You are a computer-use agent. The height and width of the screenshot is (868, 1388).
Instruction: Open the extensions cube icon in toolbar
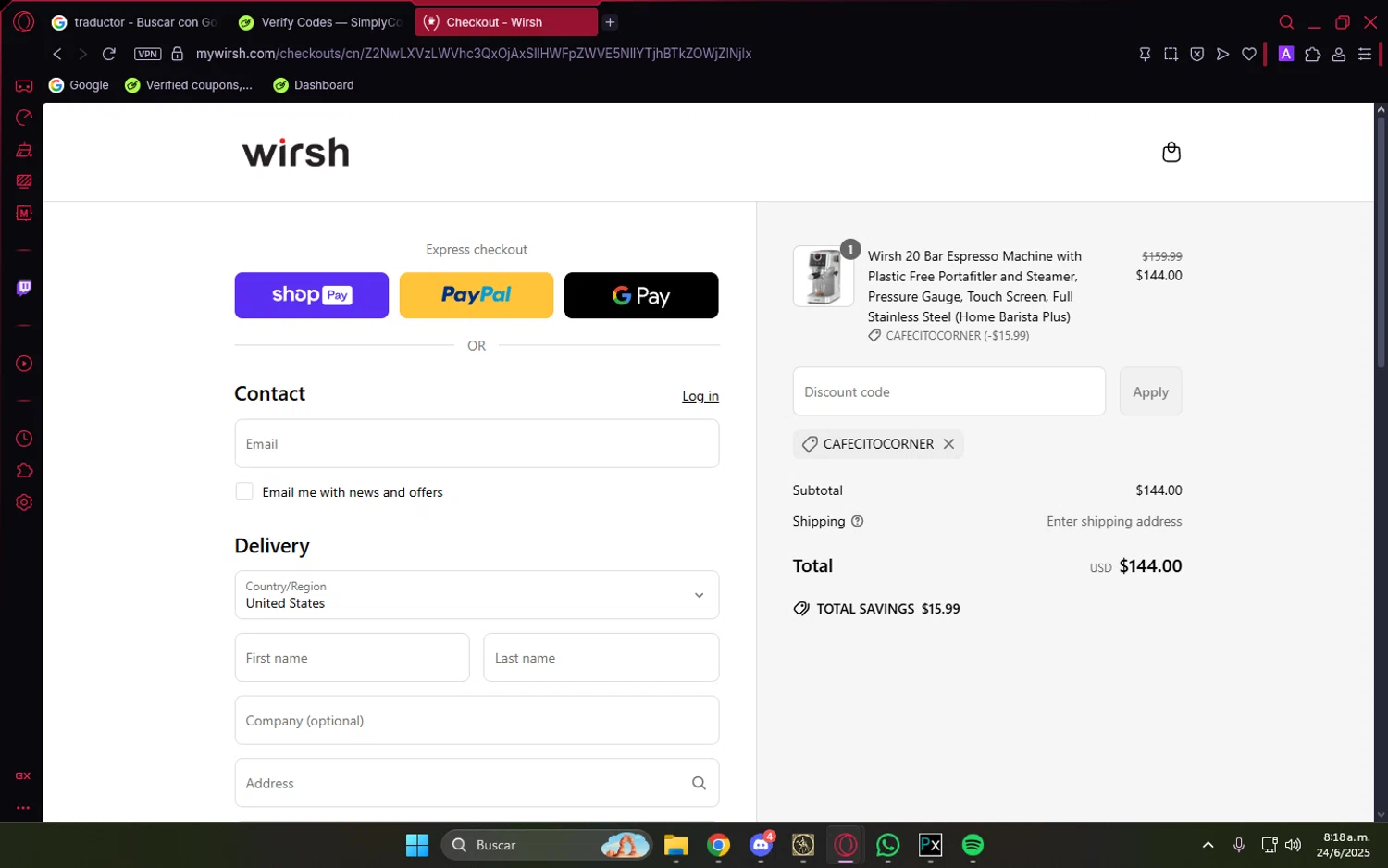tap(1312, 54)
